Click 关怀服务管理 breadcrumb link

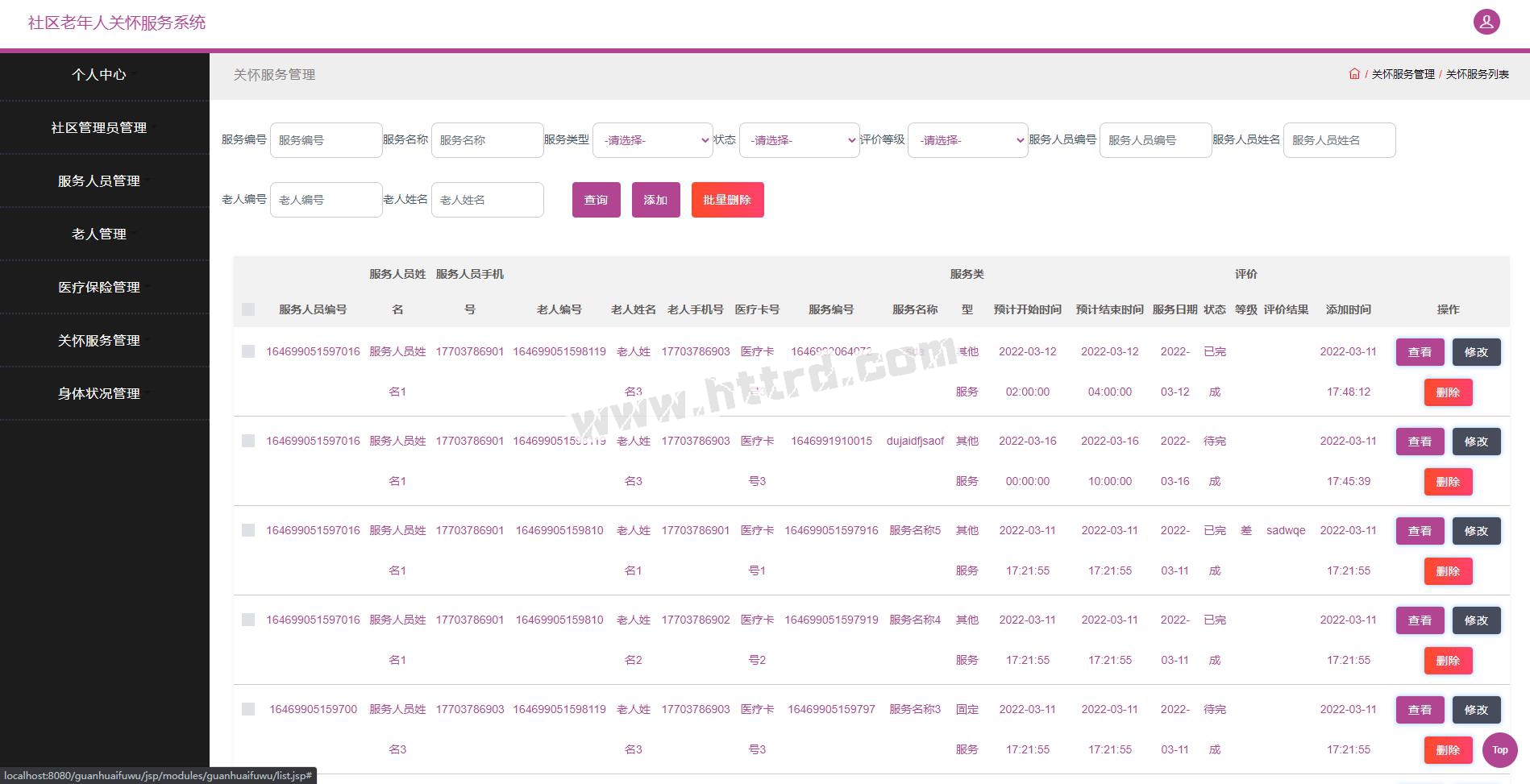[1403, 74]
